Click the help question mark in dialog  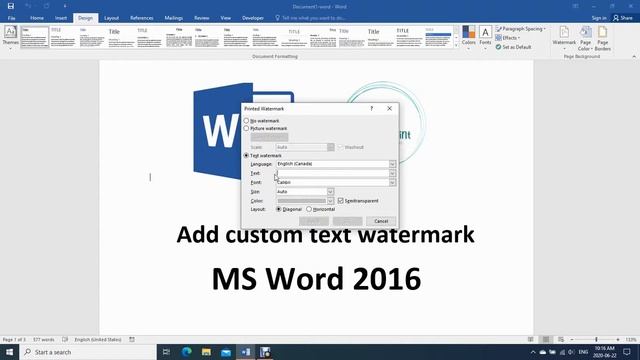(371, 109)
